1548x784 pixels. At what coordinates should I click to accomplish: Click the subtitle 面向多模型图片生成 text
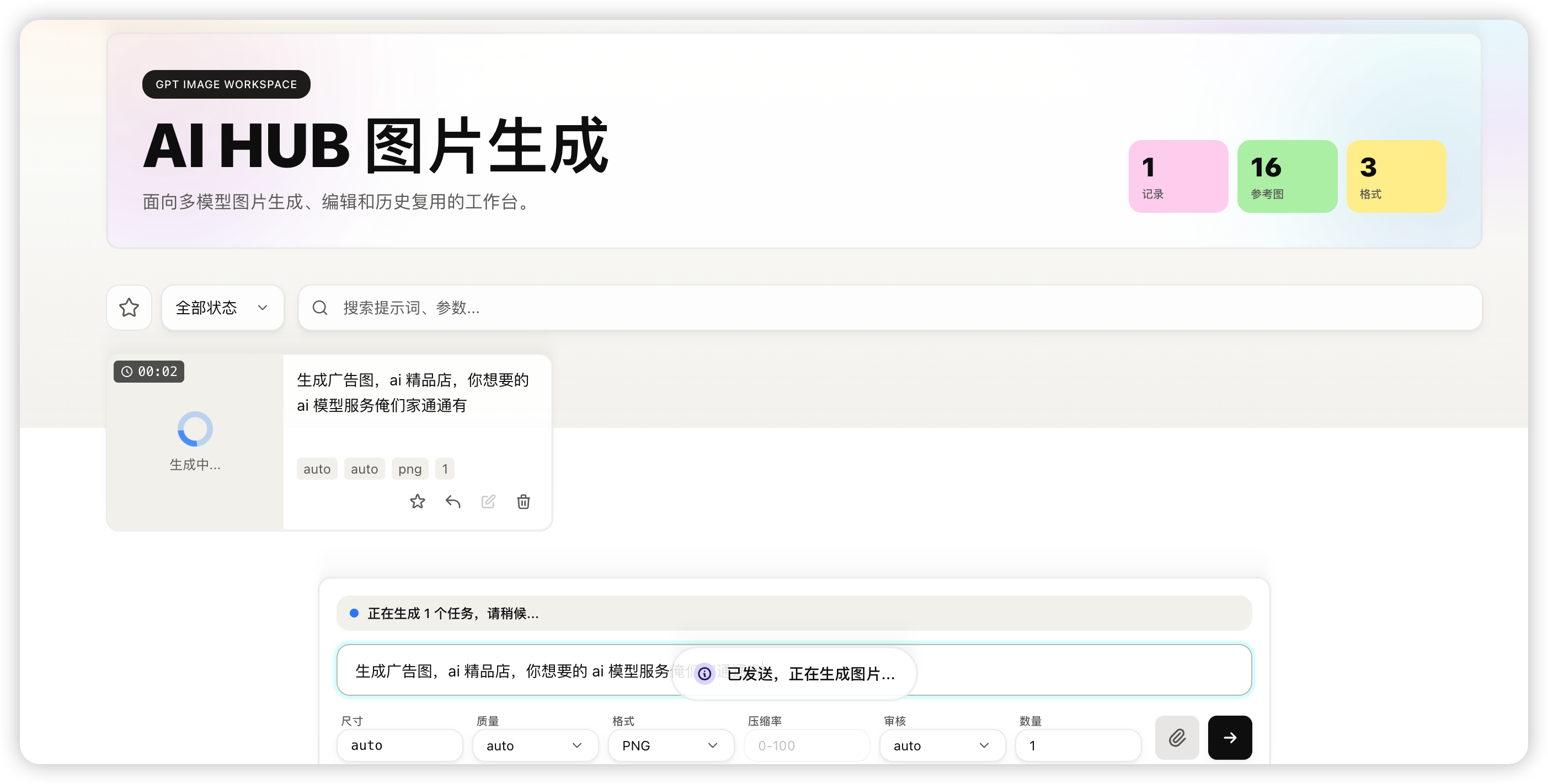(338, 202)
